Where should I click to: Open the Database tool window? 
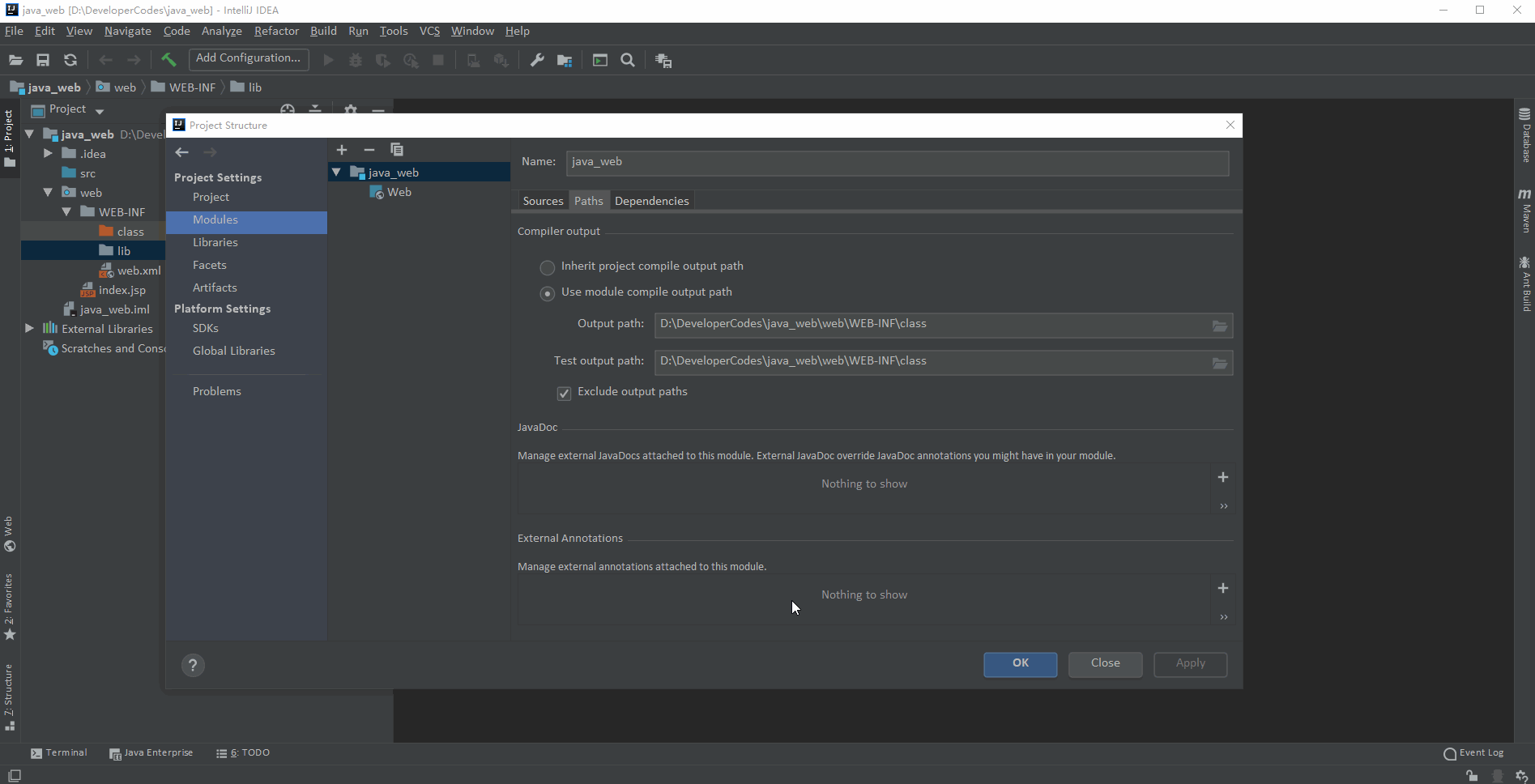tap(1525, 139)
